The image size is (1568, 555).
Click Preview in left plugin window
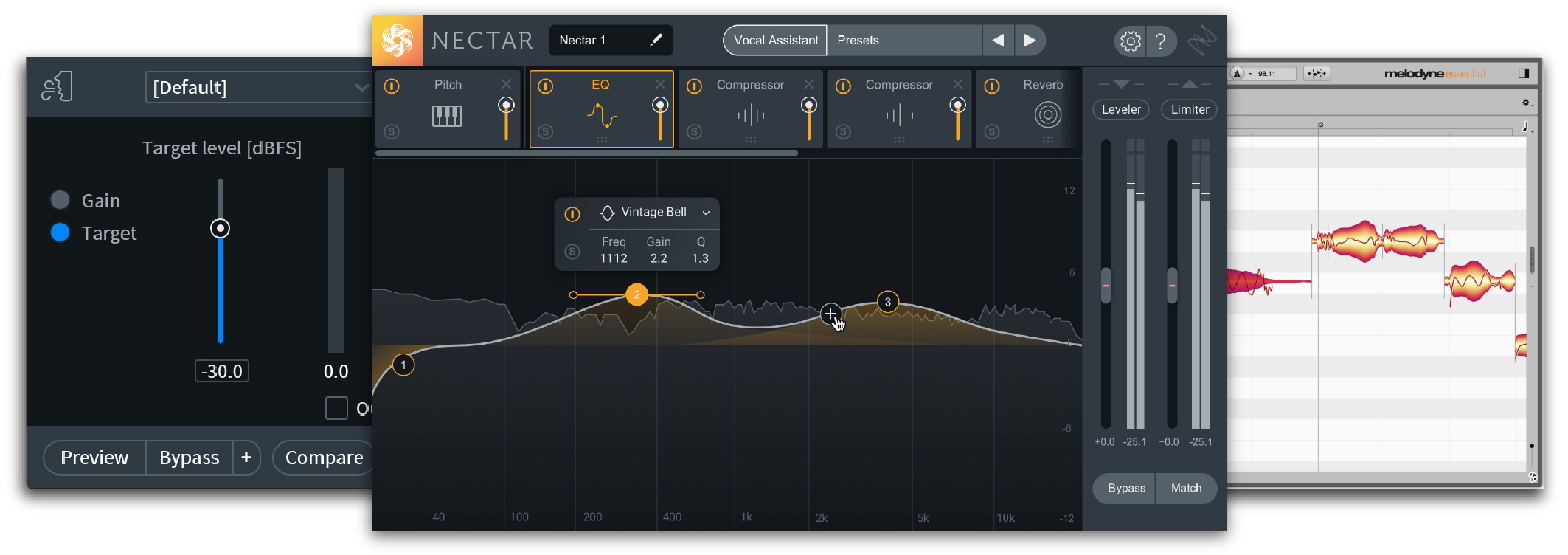pyautogui.click(x=94, y=458)
